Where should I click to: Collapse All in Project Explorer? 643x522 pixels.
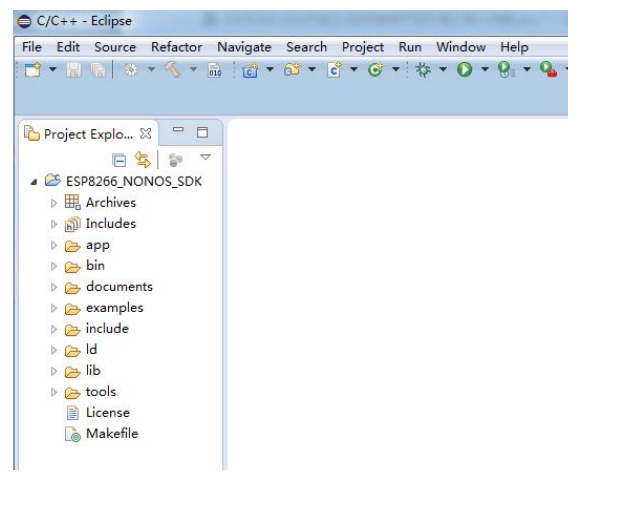(x=119, y=160)
